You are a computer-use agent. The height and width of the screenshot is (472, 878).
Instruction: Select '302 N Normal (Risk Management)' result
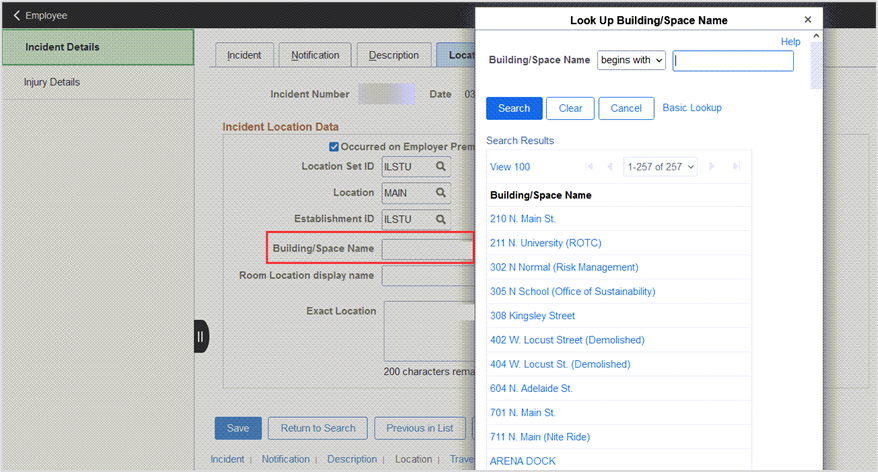pos(564,267)
